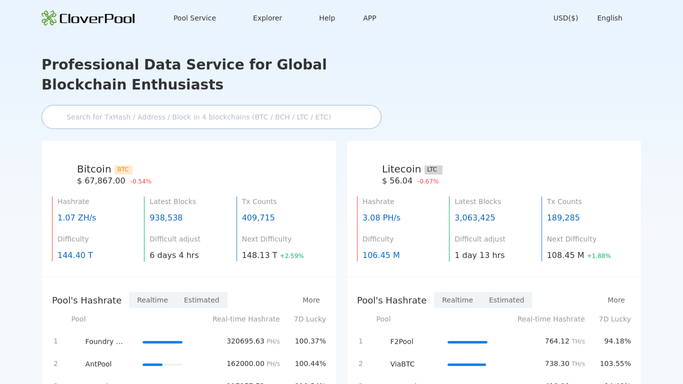
Task: Open the English language selector
Action: (609, 18)
